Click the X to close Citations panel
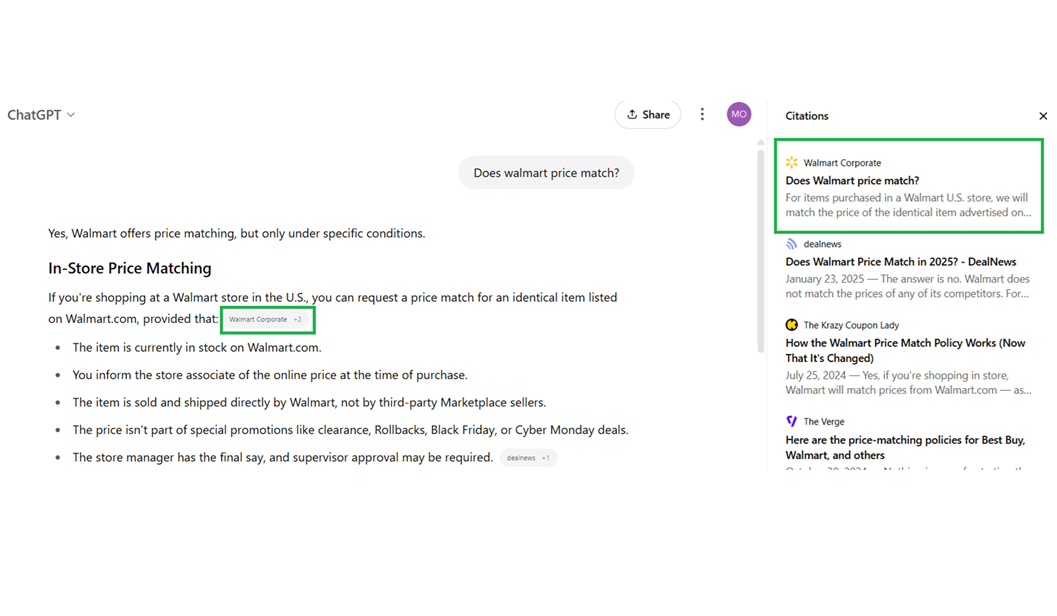The width and height of the screenshot is (1057, 616). [1043, 116]
